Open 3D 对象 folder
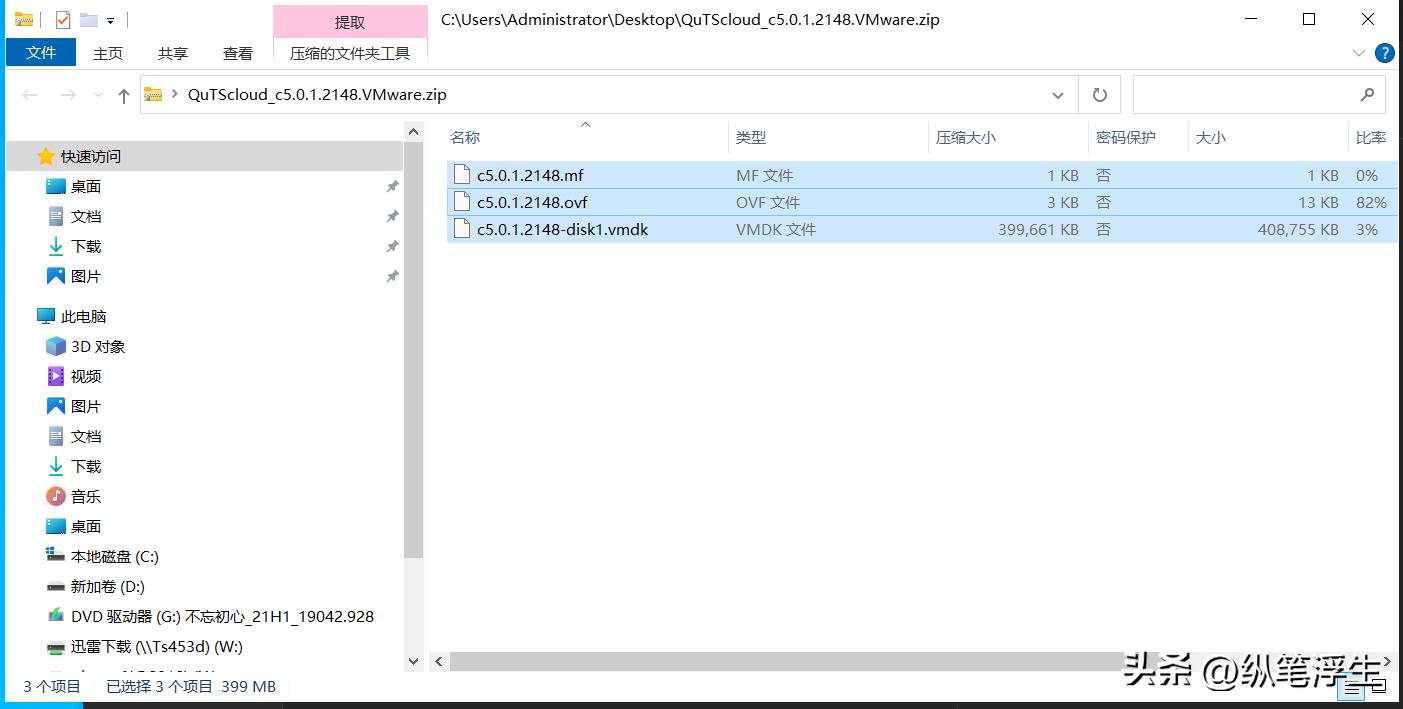Image resolution: width=1403 pixels, height=709 pixels. click(98, 346)
